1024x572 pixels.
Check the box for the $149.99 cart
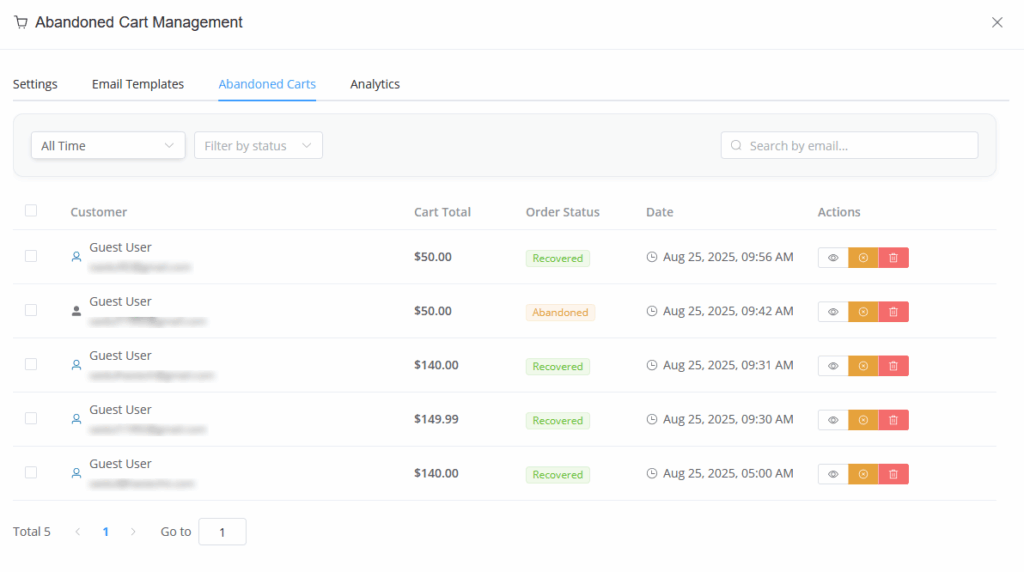tap(31, 418)
